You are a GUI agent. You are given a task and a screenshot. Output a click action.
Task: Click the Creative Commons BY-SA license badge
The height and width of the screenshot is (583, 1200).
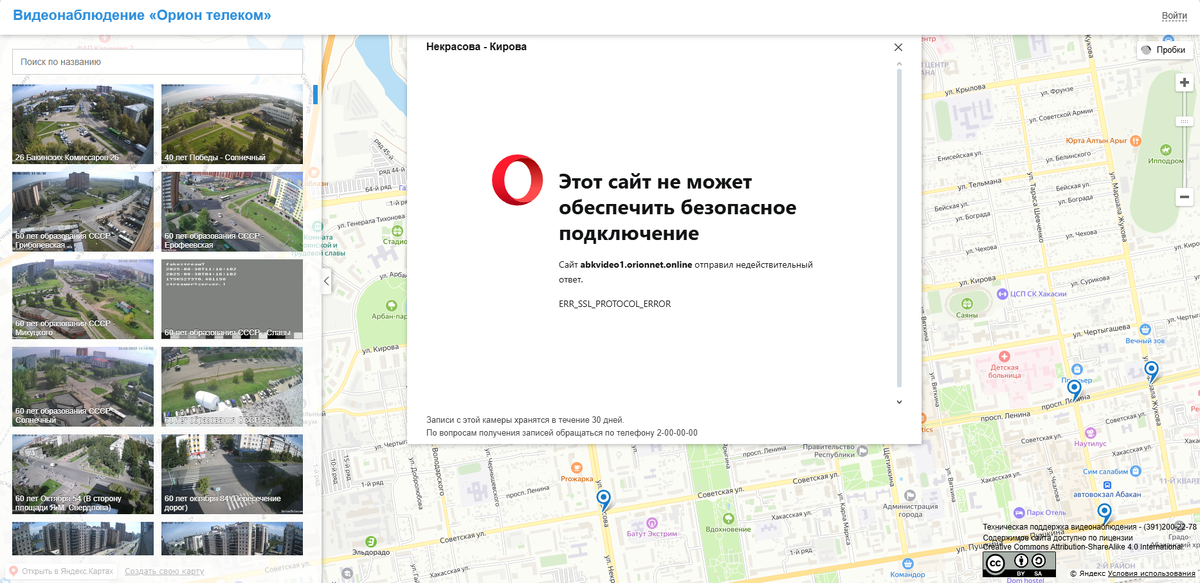point(1018,563)
